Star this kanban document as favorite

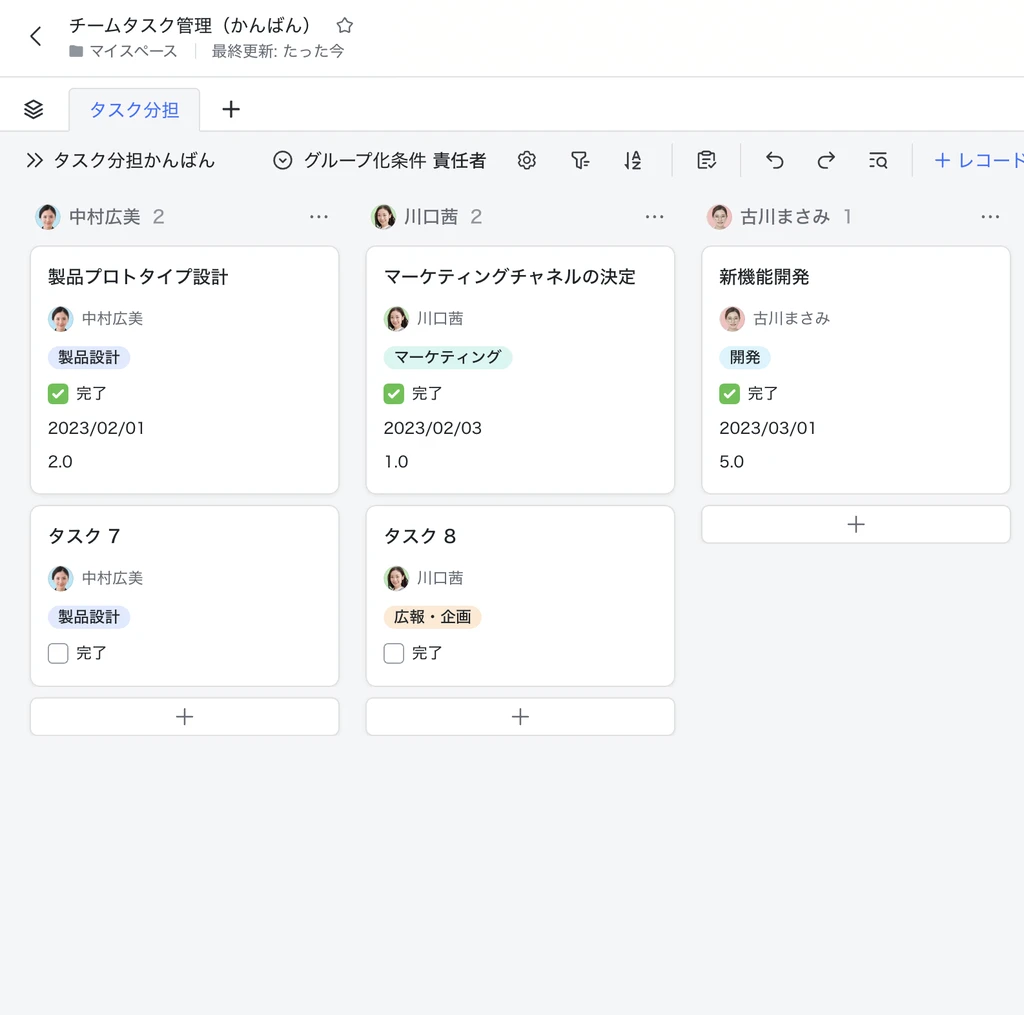(x=345, y=25)
